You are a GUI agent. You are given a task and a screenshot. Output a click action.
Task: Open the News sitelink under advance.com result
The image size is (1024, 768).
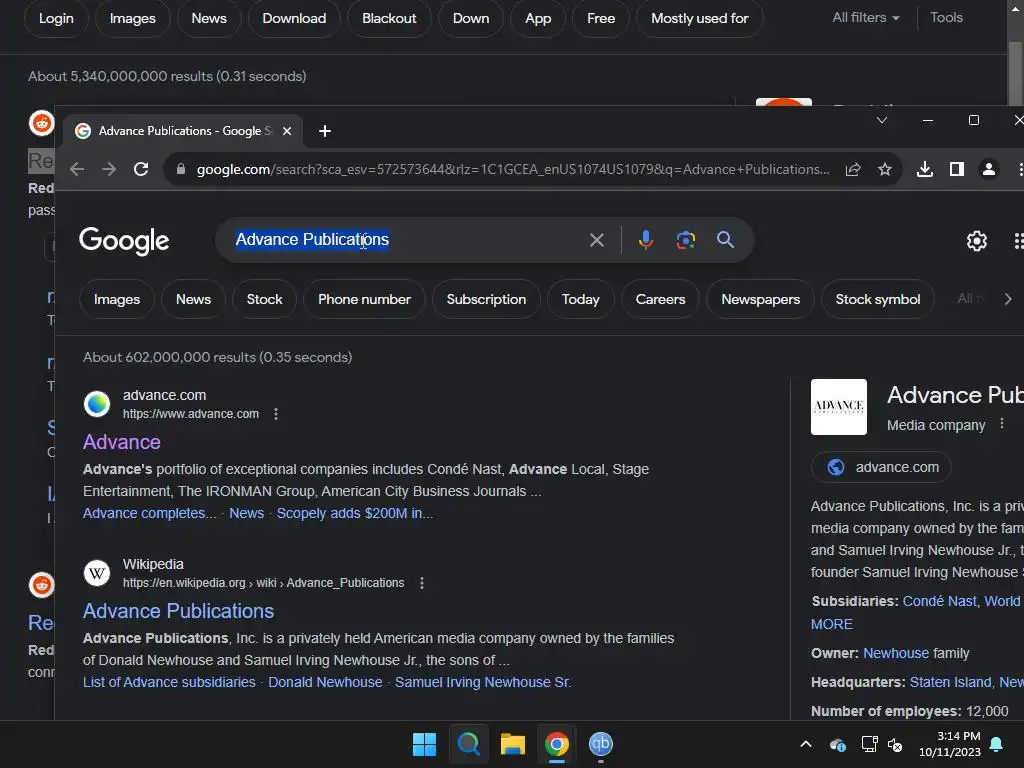click(246, 513)
